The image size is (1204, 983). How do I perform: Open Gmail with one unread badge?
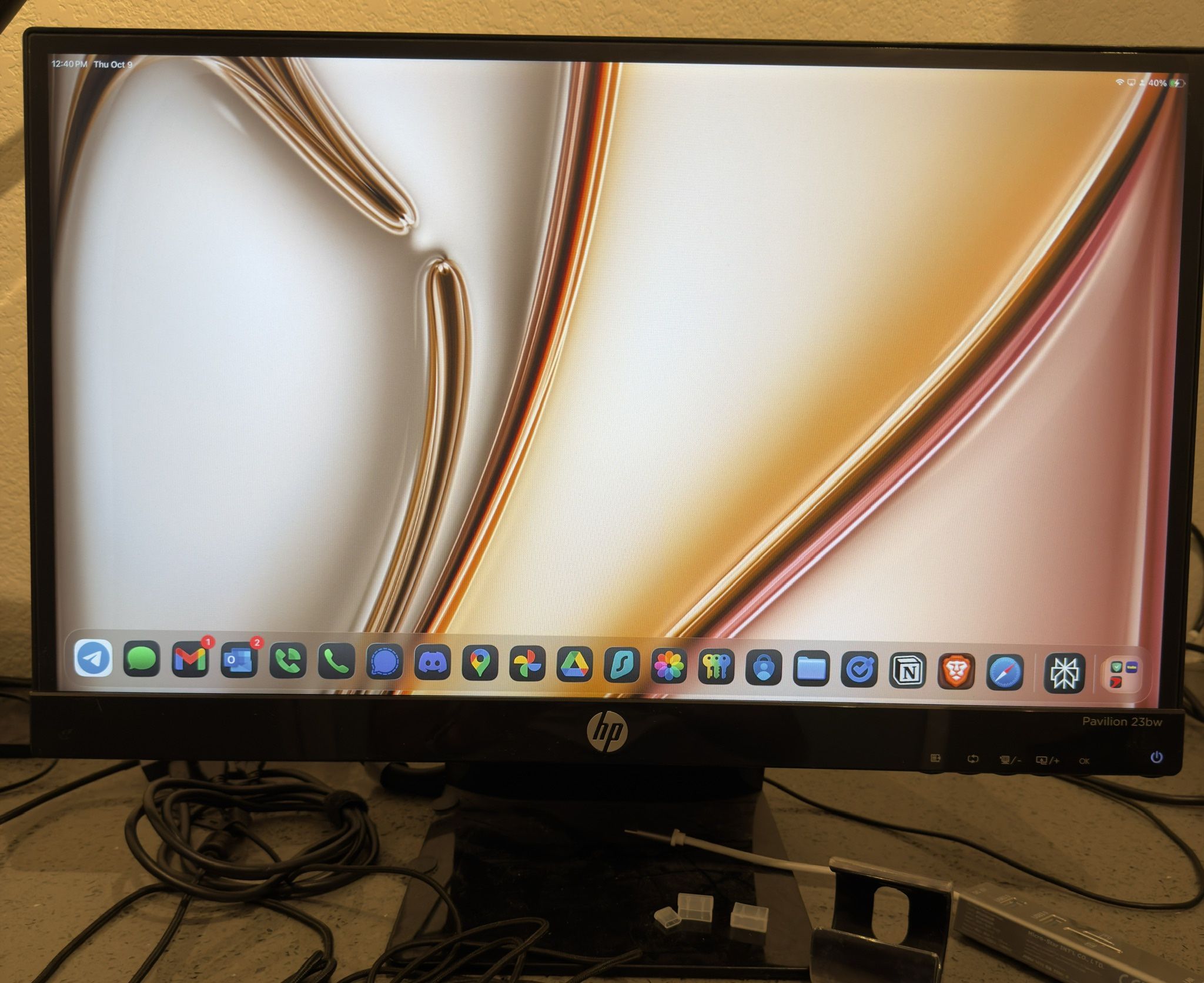(x=190, y=660)
